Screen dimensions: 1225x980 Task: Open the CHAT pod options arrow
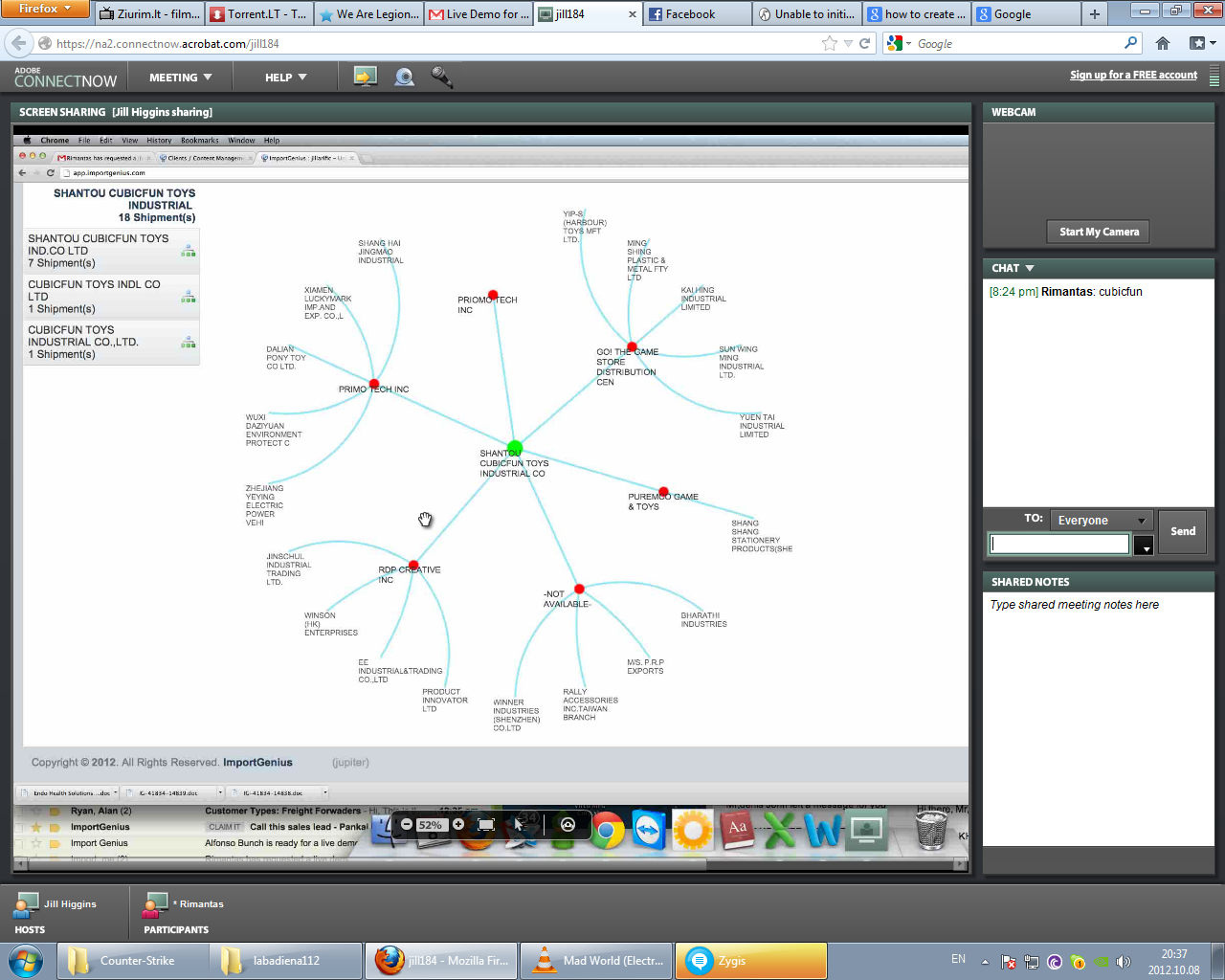(x=1030, y=268)
